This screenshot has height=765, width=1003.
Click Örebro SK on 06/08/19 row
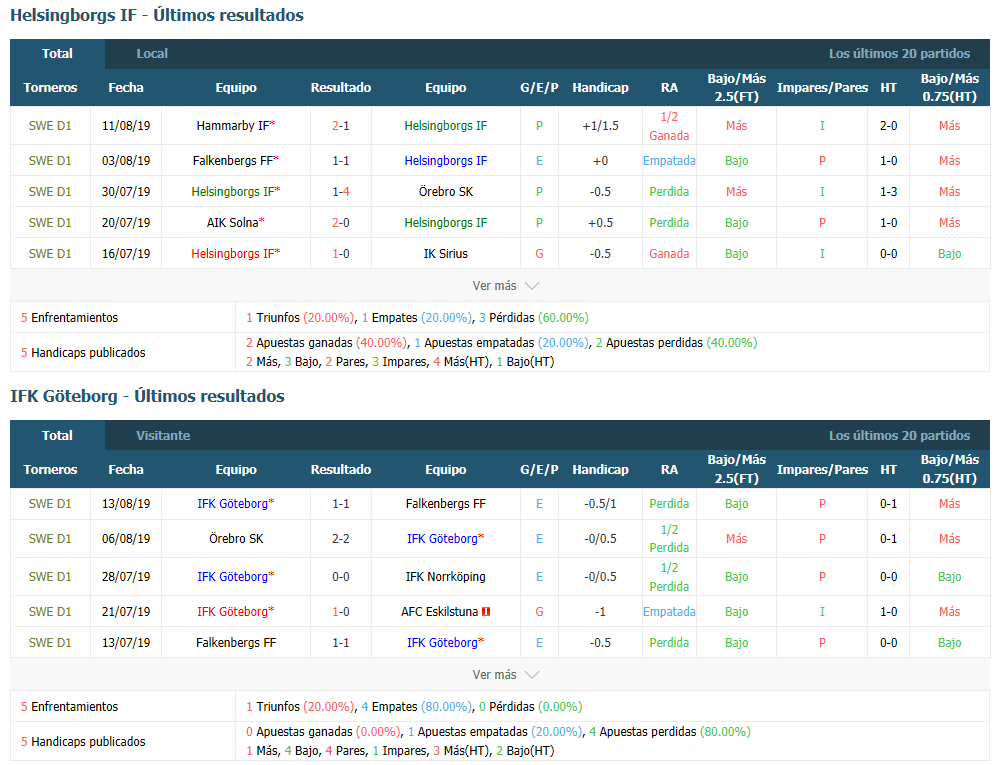[x=236, y=539]
